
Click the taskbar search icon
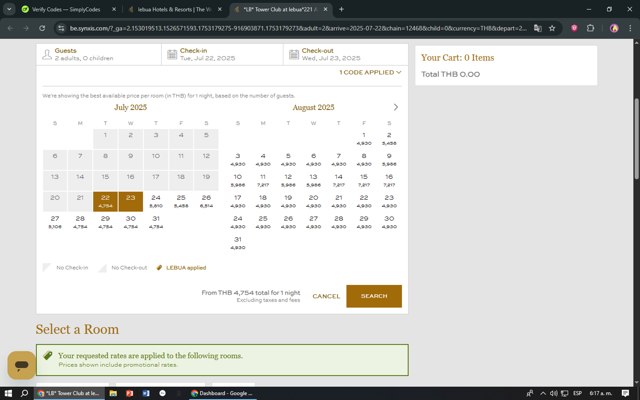pos(24,393)
